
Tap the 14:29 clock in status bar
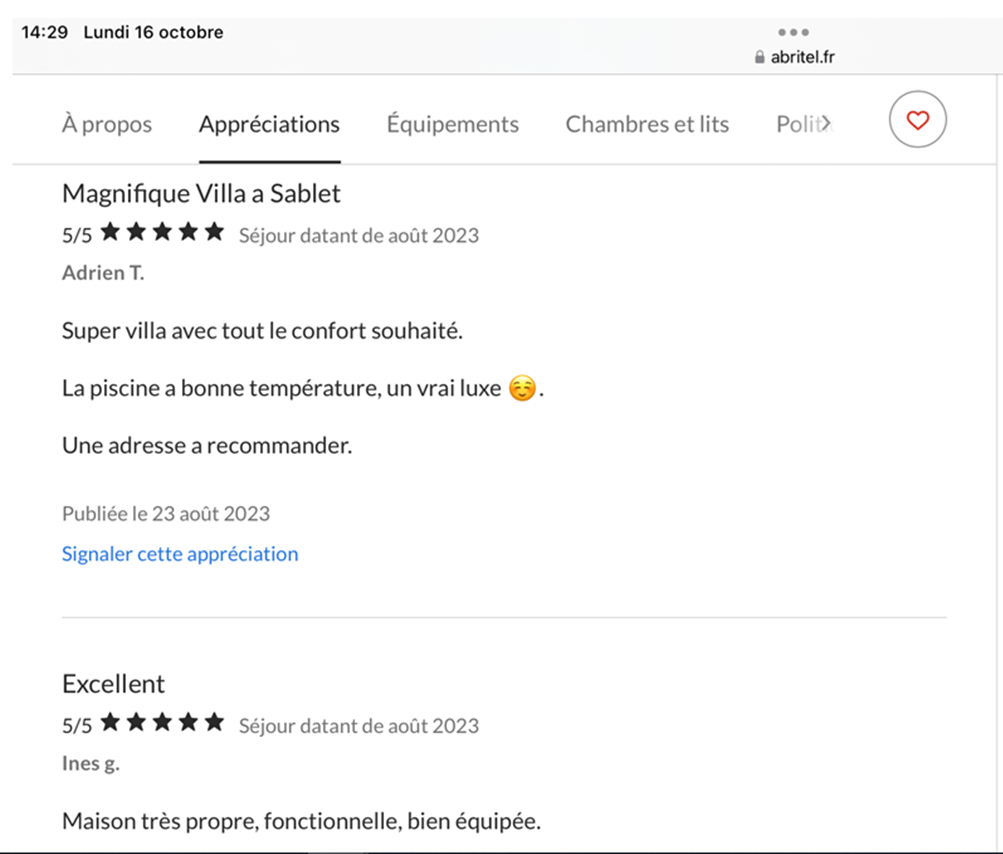point(45,32)
